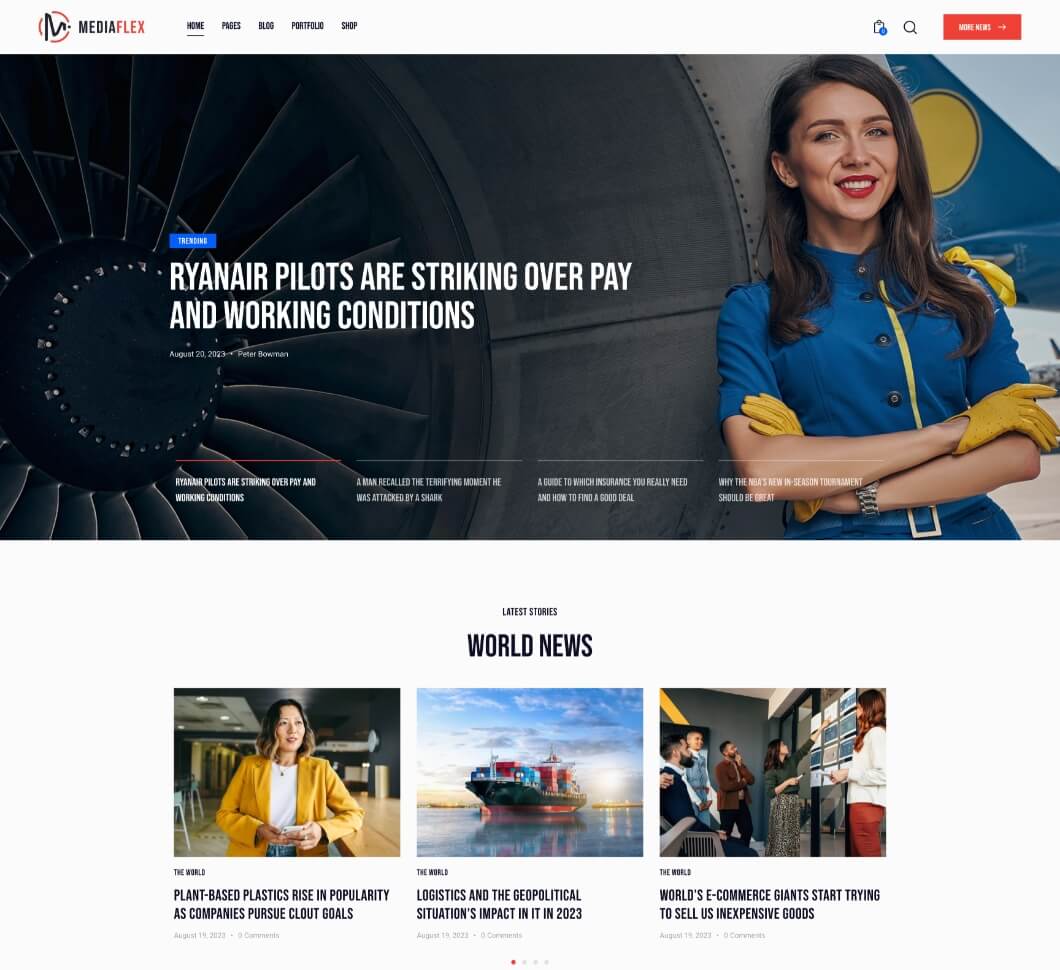Open the Home menu item

coord(195,26)
